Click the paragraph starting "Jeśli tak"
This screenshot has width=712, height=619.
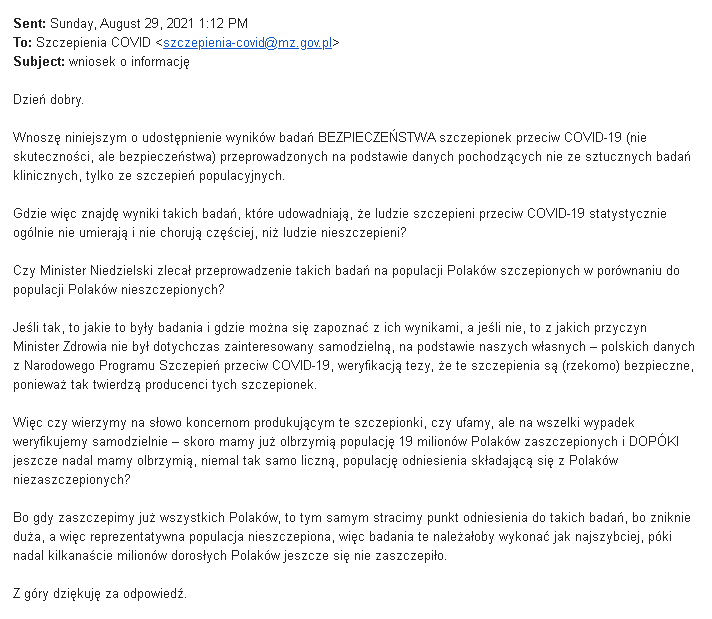coord(340,356)
